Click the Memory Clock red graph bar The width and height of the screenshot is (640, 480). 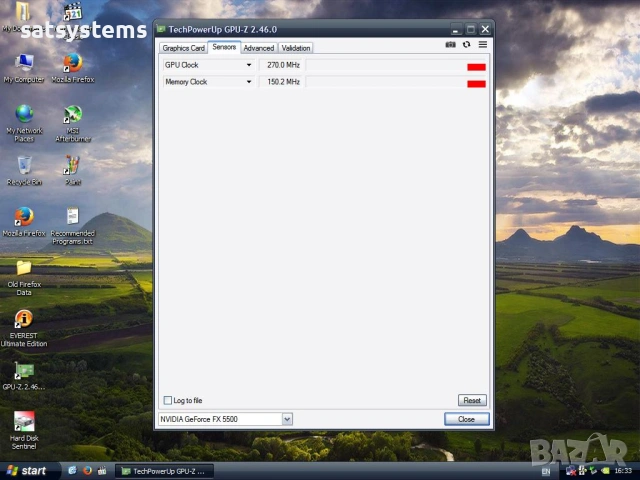(476, 84)
